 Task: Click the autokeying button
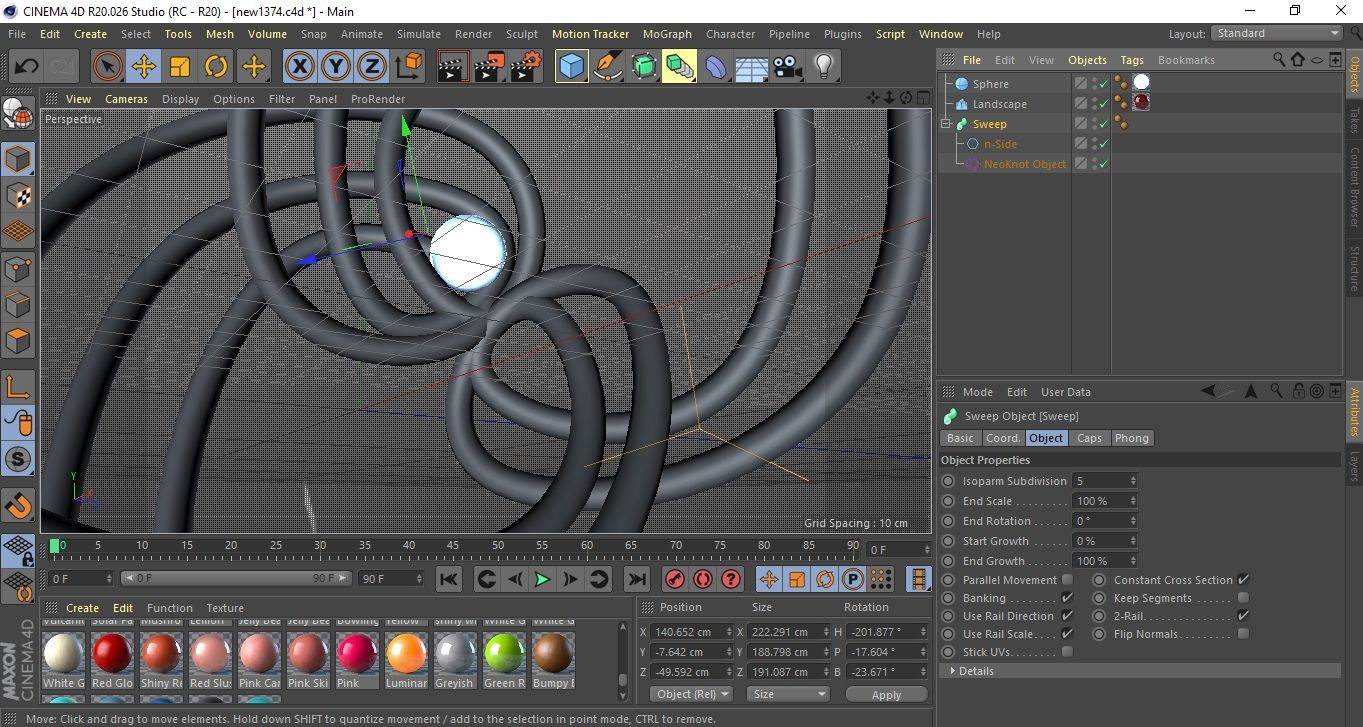(703, 579)
